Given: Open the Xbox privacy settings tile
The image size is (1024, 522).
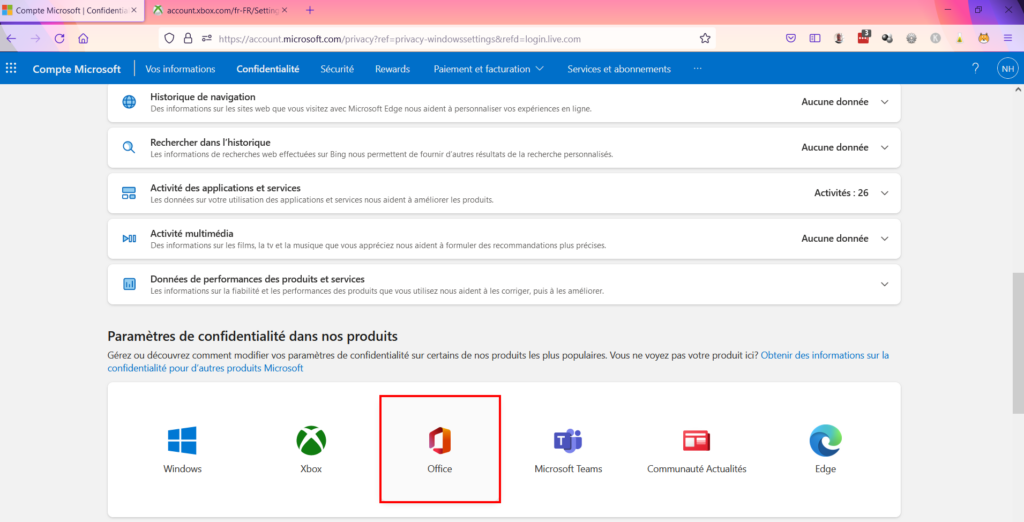Looking at the screenshot, I should (311, 449).
